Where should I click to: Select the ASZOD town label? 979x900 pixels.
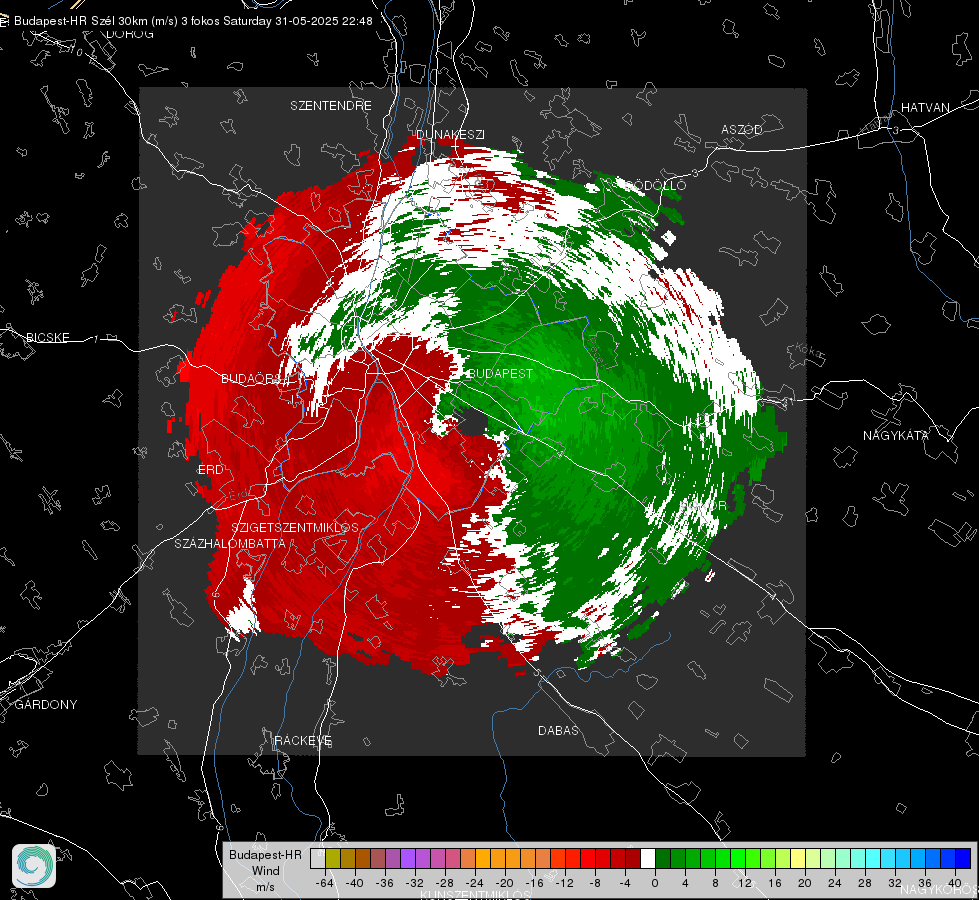pyautogui.click(x=742, y=129)
